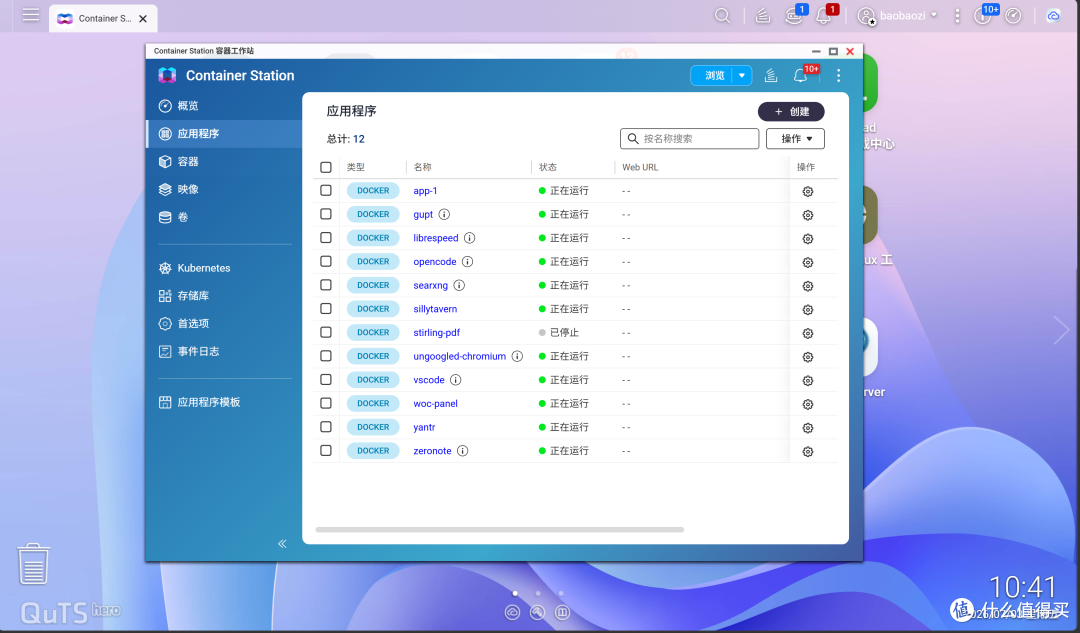This screenshot has height=633, width=1080.
Task: Open Container Station background tasks icon
Action: [771, 75]
